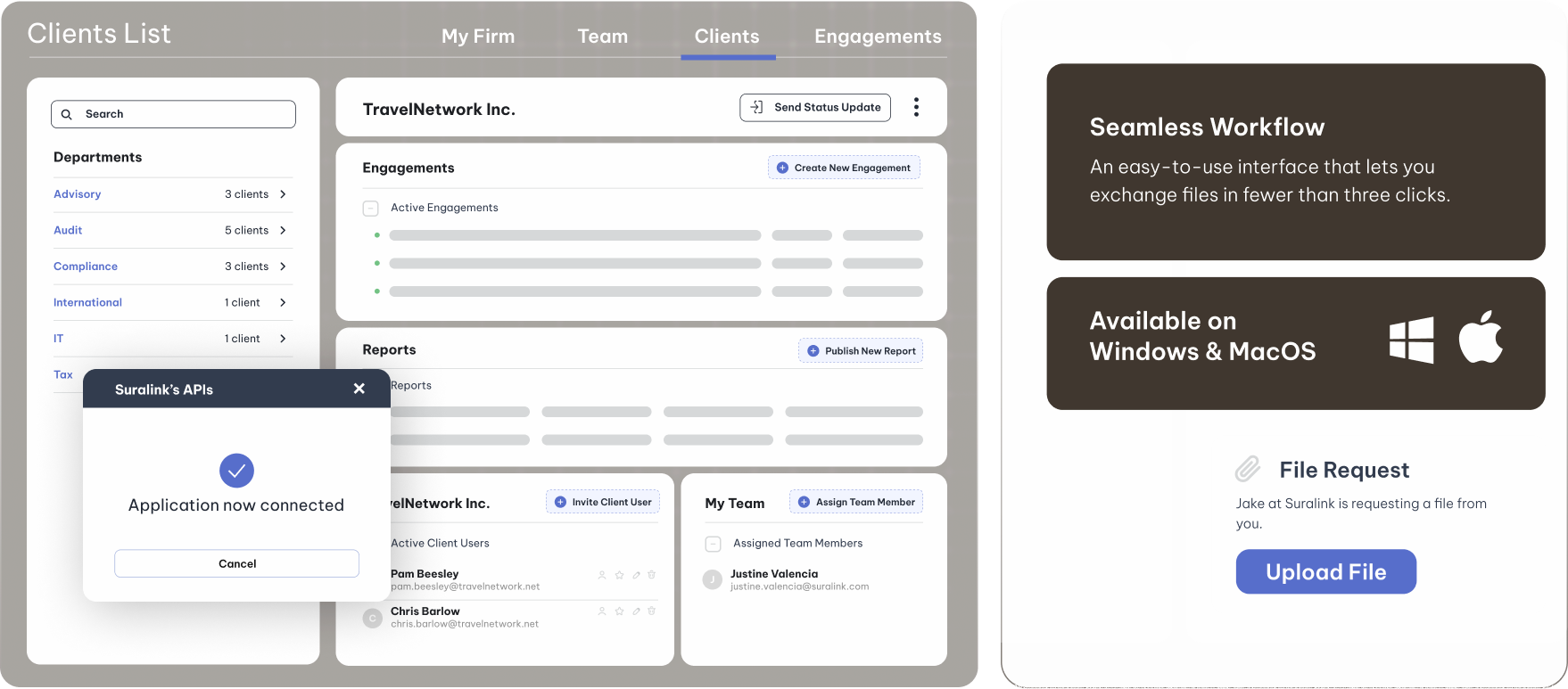This screenshot has height=689, width=1568.
Task: Open the three-dot menu for TravelNetwork Inc.
Action: click(916, 107)
